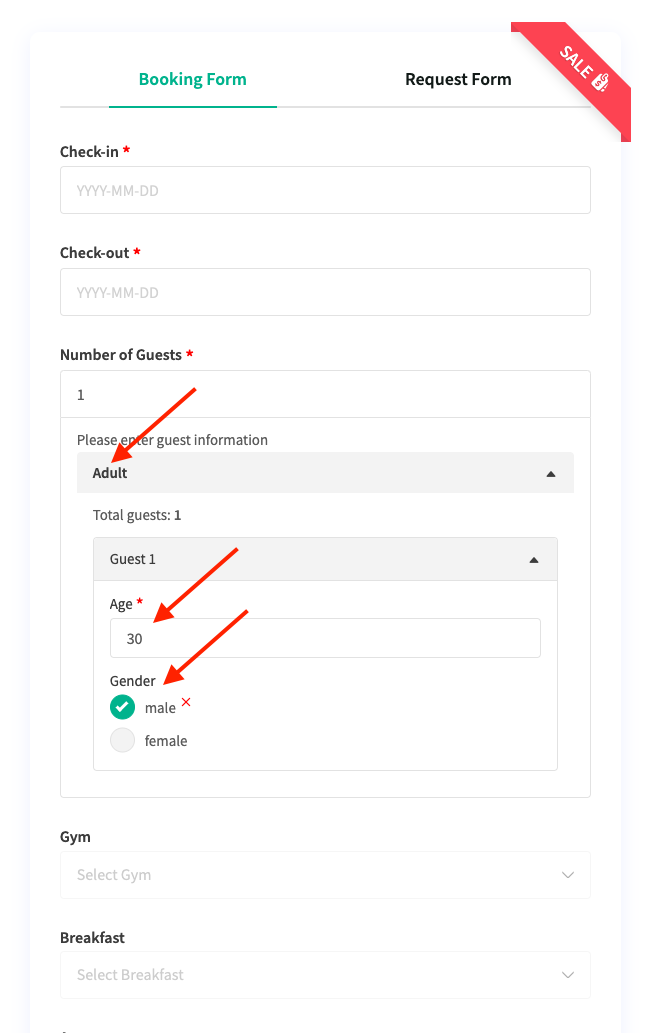This screenshot has width=660, height=1033.
Task: Click the SALE ribbon tag icon
Action: 601,82
